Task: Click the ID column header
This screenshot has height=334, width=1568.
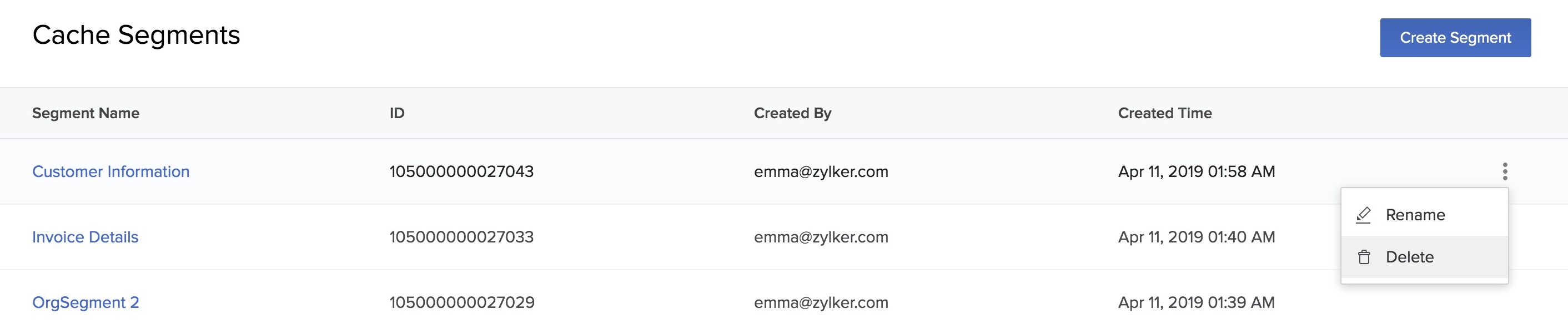Action: (x=397, y=113)
